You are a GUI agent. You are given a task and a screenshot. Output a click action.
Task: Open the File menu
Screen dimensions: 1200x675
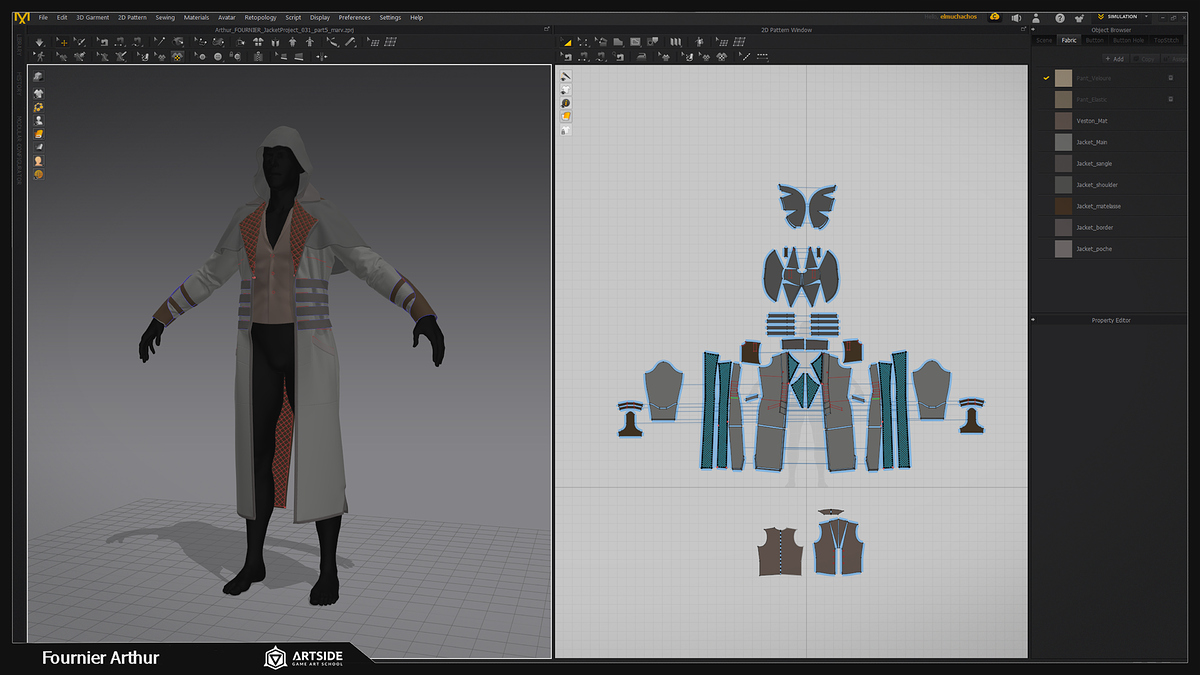coord(43,17)
